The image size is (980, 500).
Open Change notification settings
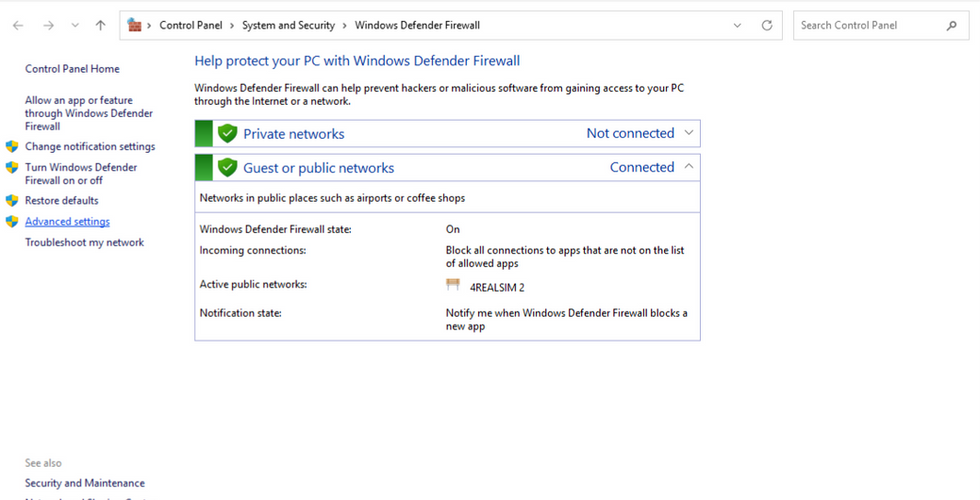click(90, 146)
